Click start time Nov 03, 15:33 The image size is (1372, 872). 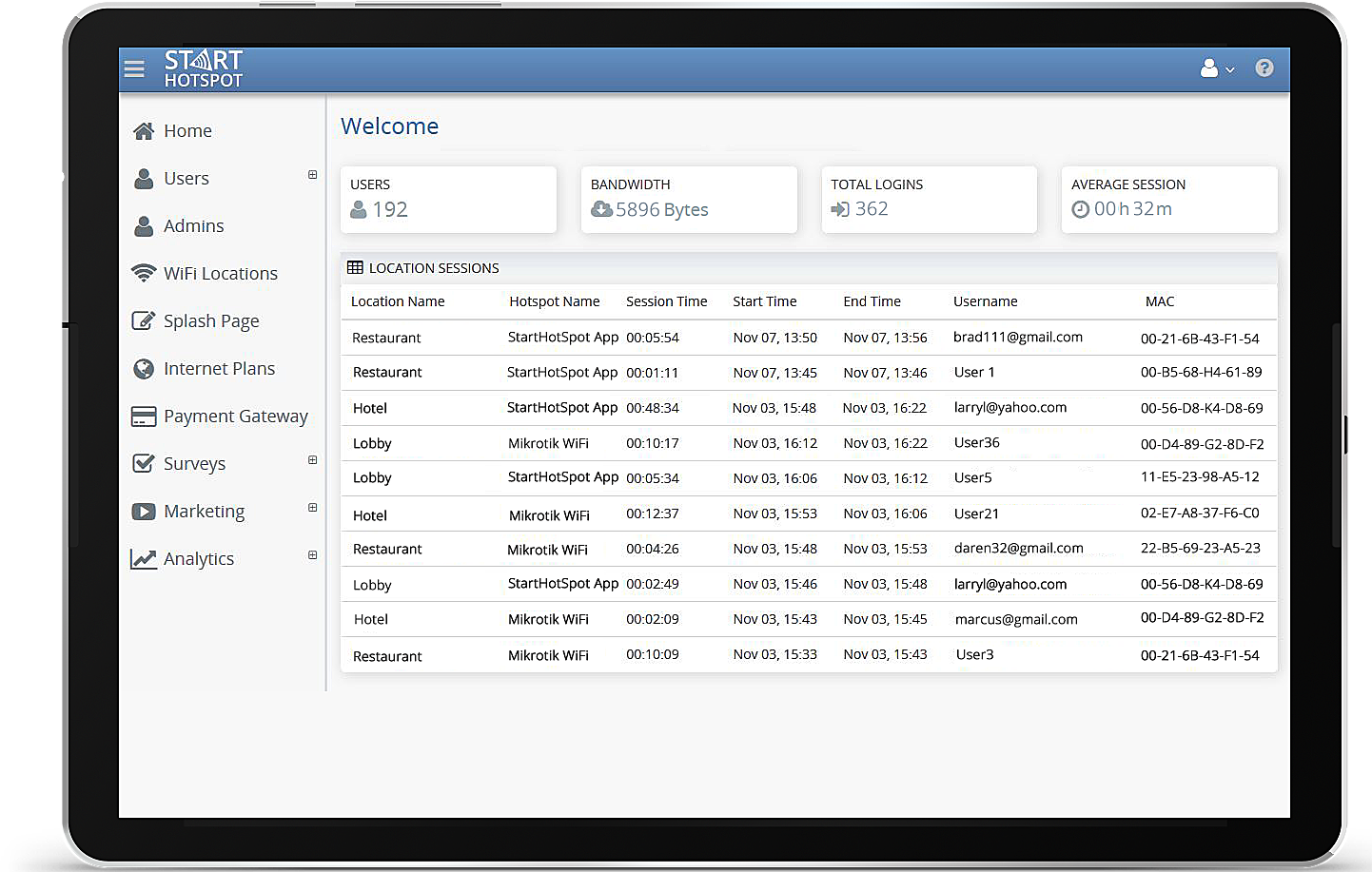(775, 655)
